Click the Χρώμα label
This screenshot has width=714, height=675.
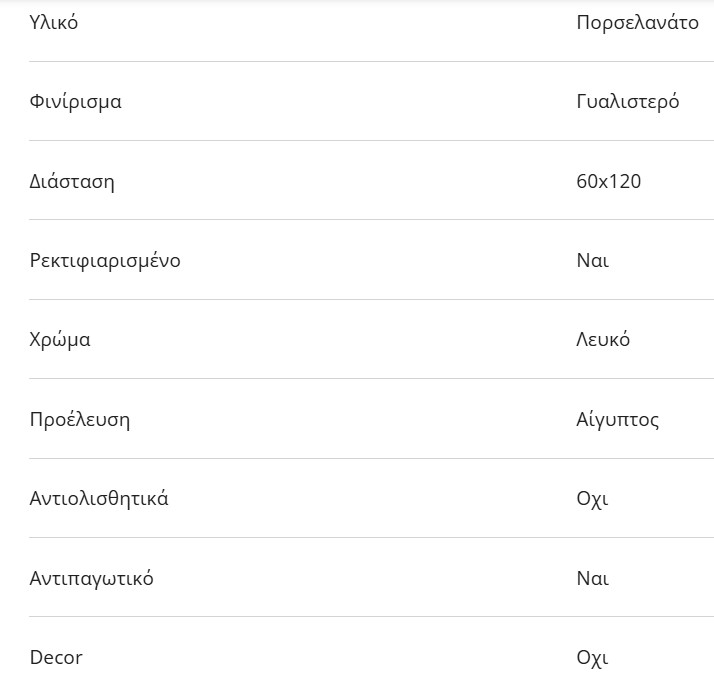60,340
